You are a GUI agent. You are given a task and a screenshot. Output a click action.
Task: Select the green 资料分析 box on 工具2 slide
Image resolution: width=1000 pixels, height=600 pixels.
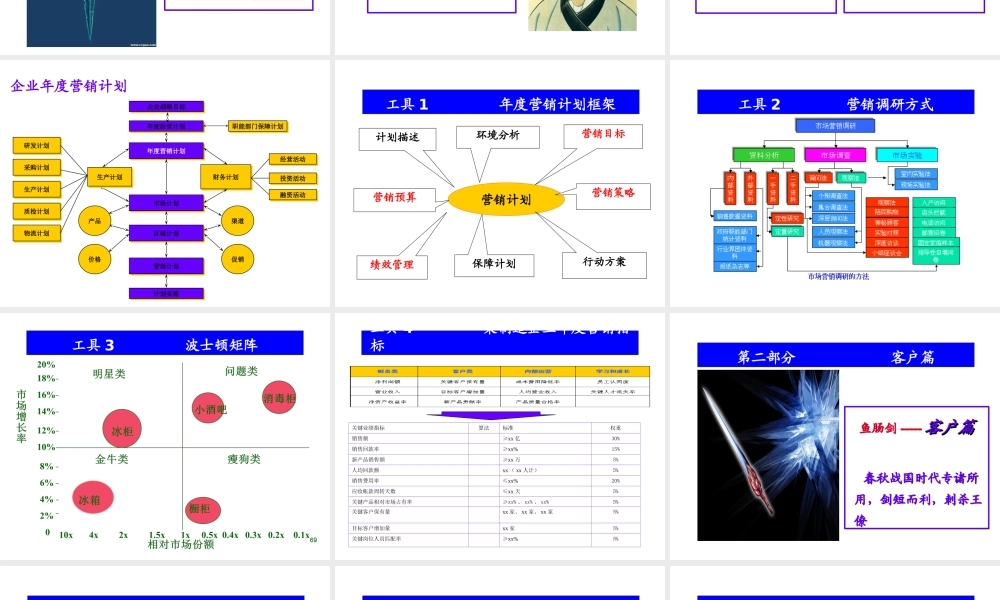(764, 155)
